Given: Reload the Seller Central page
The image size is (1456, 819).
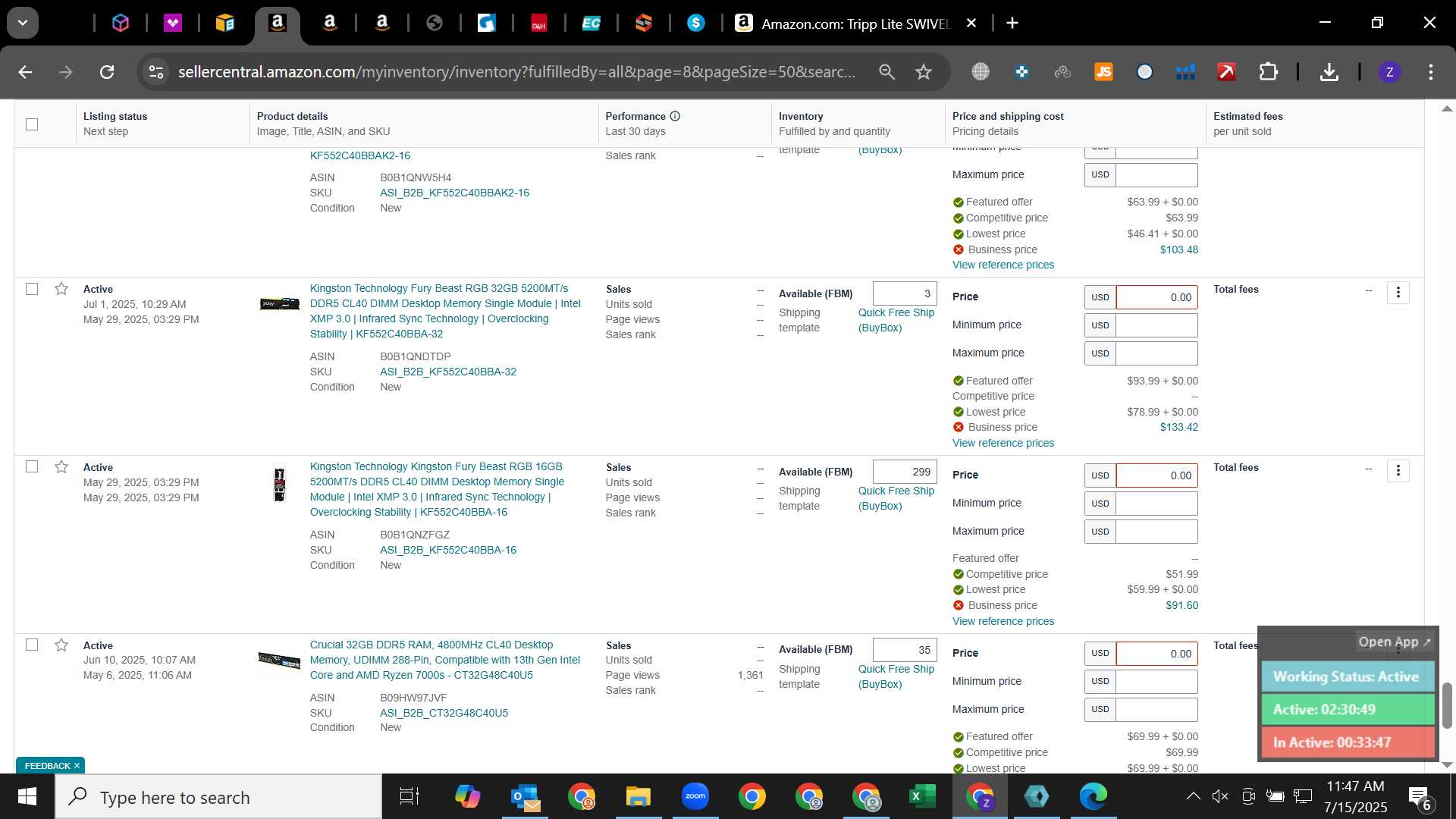Looking at the screenshot, I should [107, 72].
